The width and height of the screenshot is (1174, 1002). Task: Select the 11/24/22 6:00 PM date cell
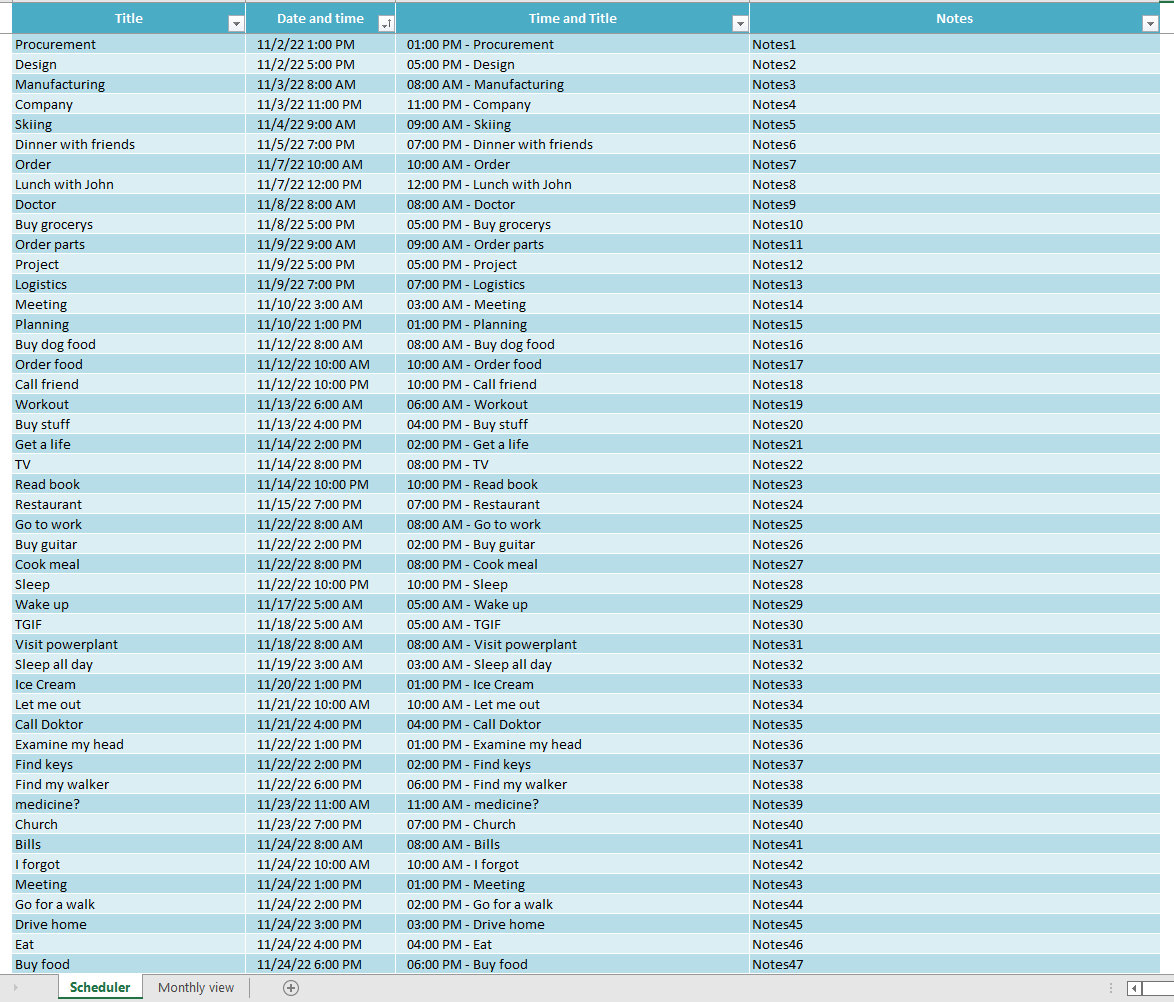coord(320,965)
